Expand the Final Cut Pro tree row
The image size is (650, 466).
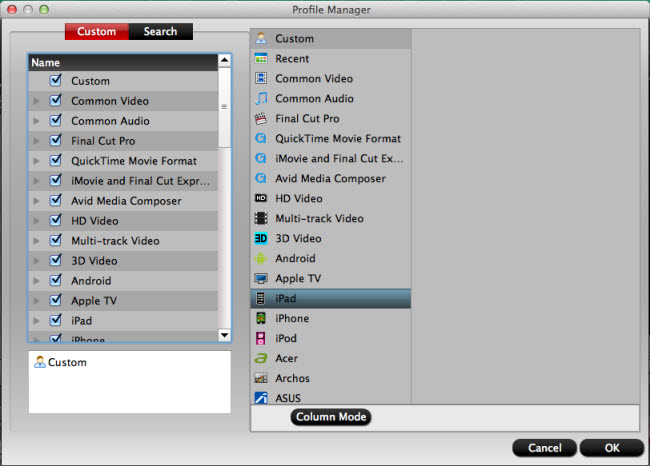click(x=36, y=141)
